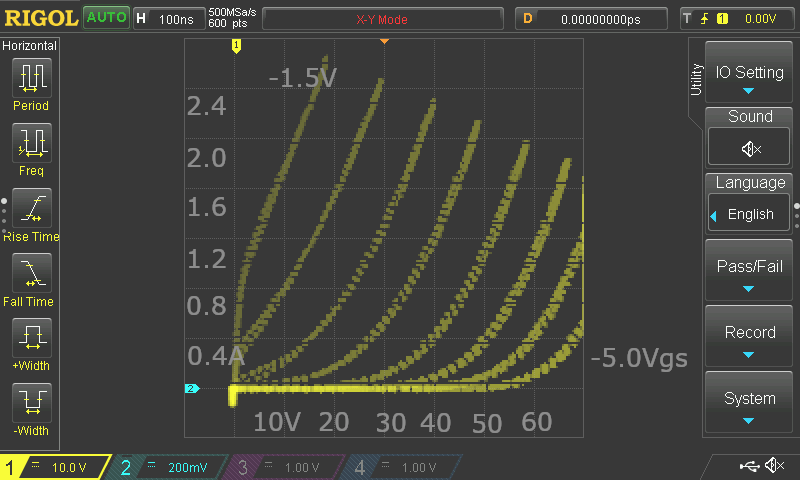Image resolution: width=800 pixels, height=480 pixels.
Task: Click the trigger rising edge icon
Action: tap(705, 19)
